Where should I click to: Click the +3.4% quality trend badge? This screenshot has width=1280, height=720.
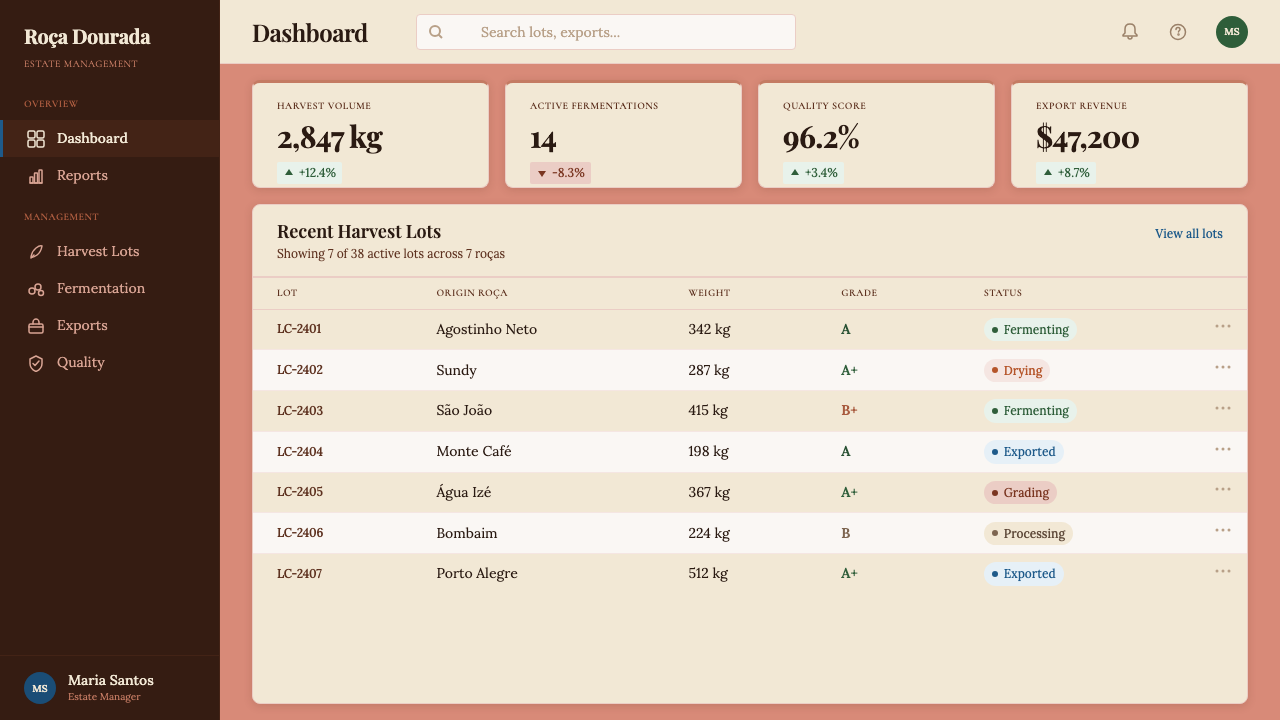tap(813, 173)
